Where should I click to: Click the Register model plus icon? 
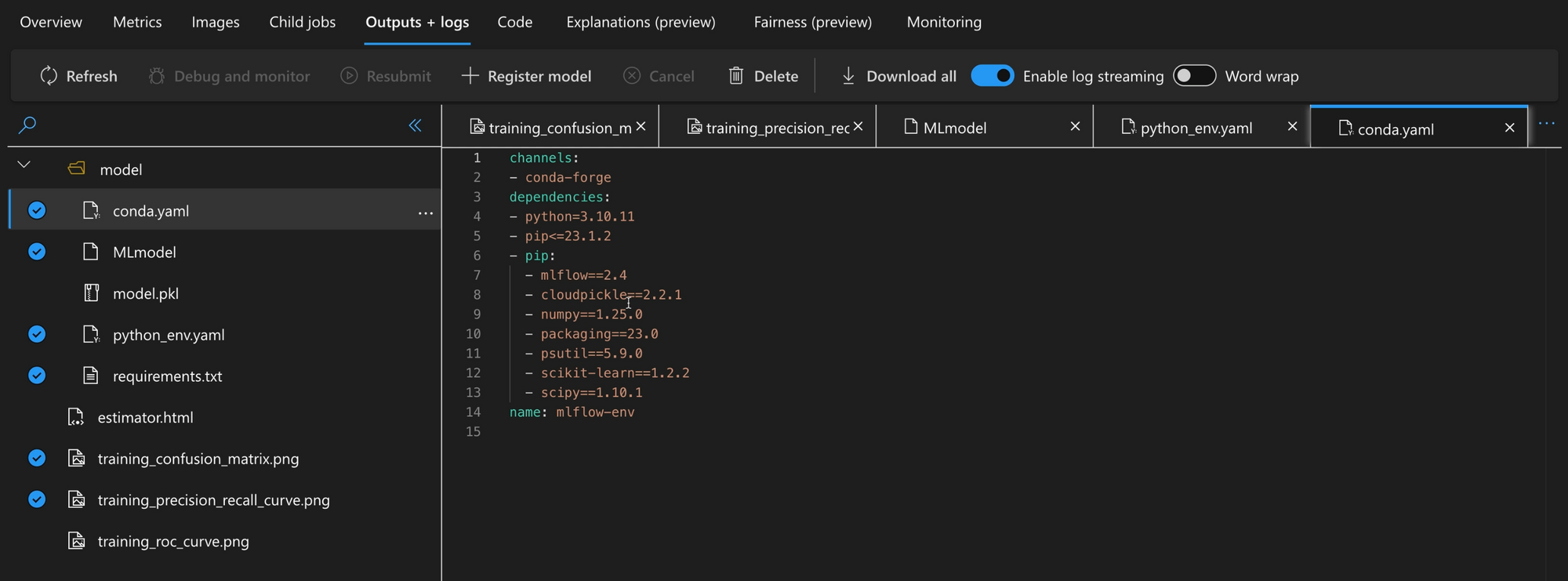(x=470, y=75)
